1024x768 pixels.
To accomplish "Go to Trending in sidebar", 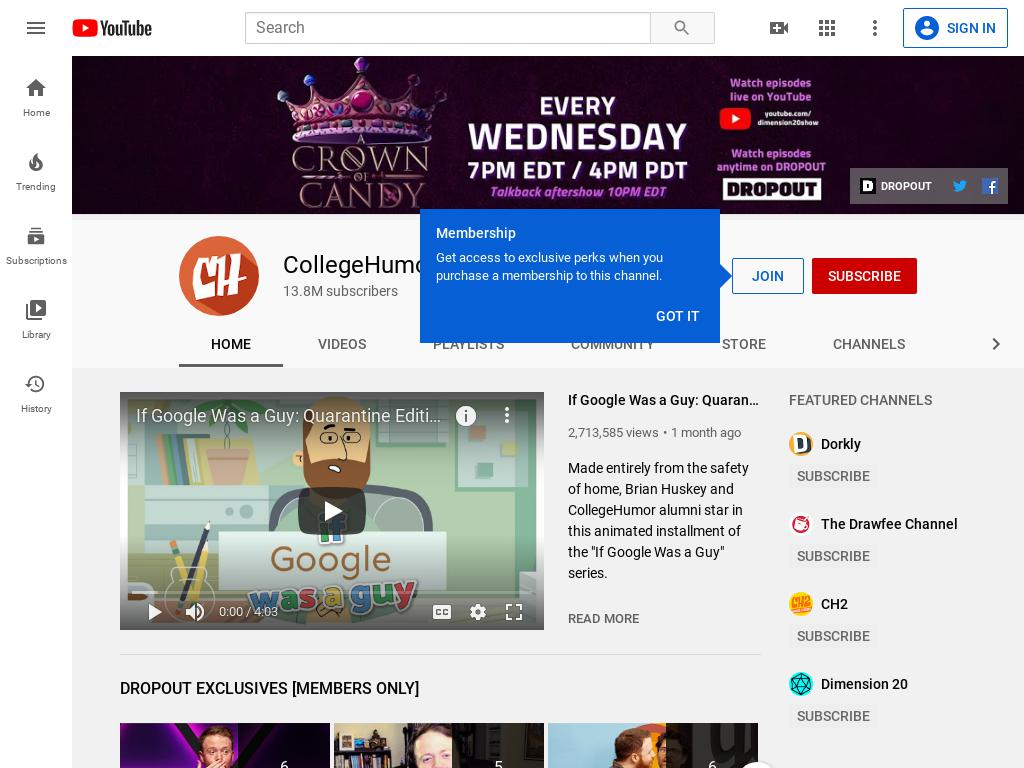I will tap(36, 171).
